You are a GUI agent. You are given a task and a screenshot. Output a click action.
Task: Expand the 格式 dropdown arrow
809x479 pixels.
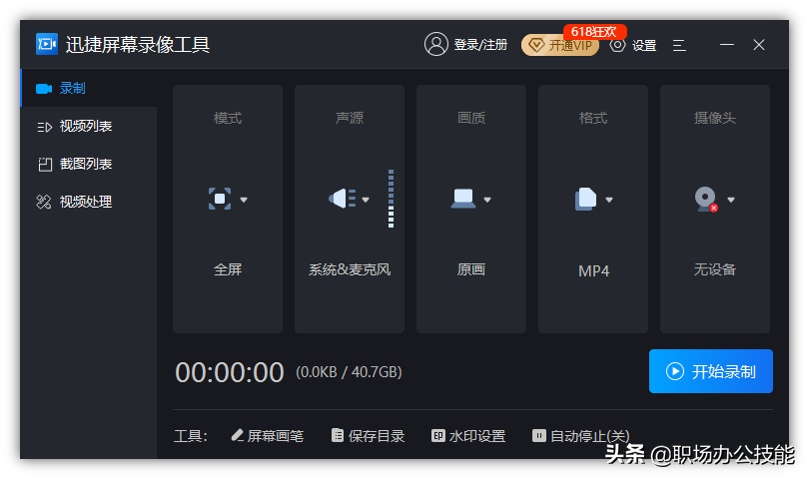pyautogui.click(x=609, y=200)
